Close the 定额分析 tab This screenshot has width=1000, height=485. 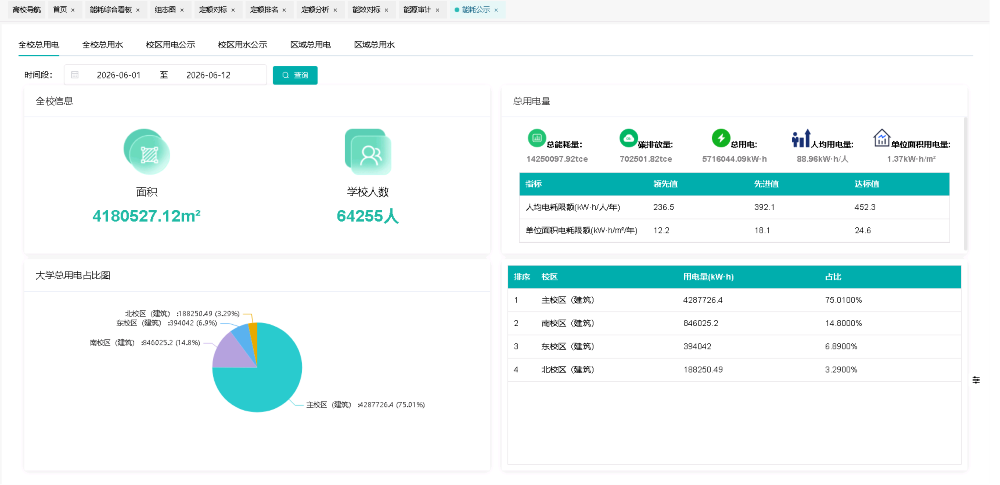pos(335,10)
